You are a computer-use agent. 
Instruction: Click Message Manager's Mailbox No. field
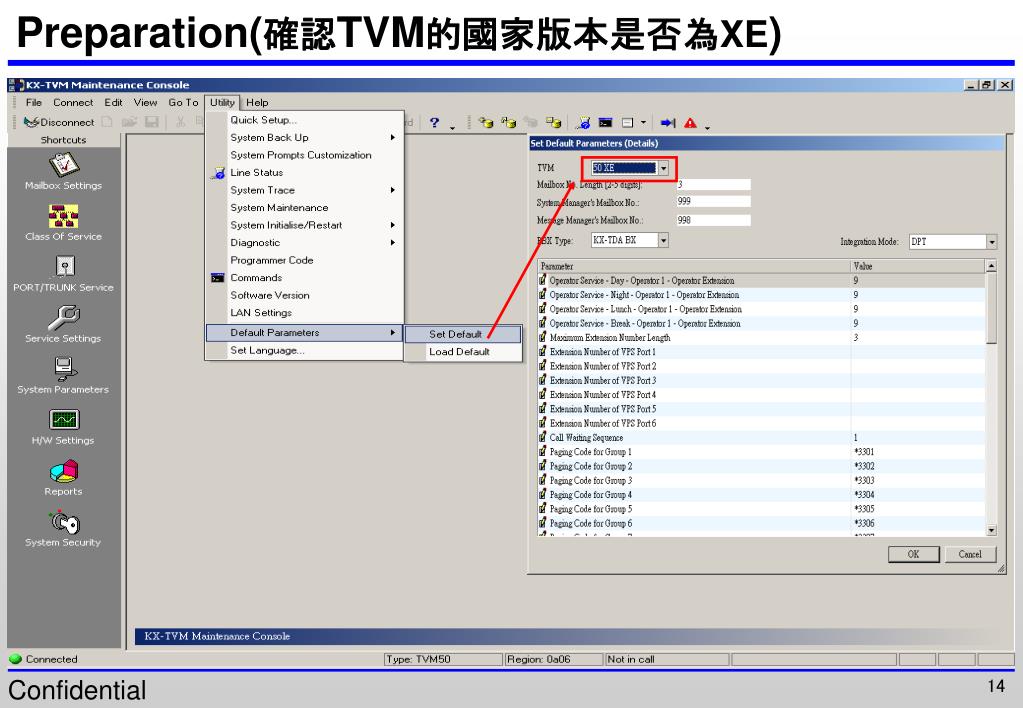pos(713,221)
